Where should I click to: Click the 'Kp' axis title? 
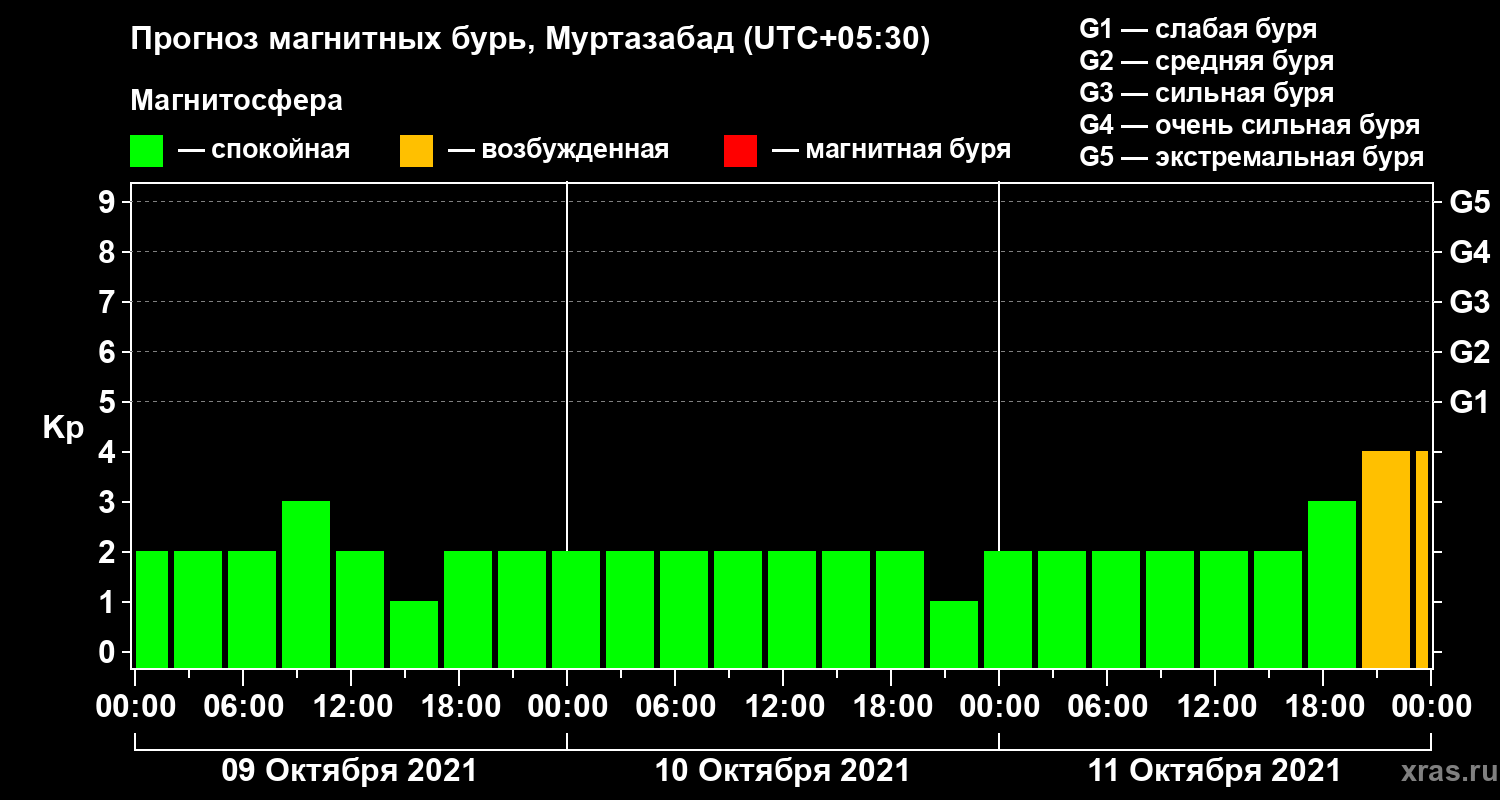pos(63,427)
